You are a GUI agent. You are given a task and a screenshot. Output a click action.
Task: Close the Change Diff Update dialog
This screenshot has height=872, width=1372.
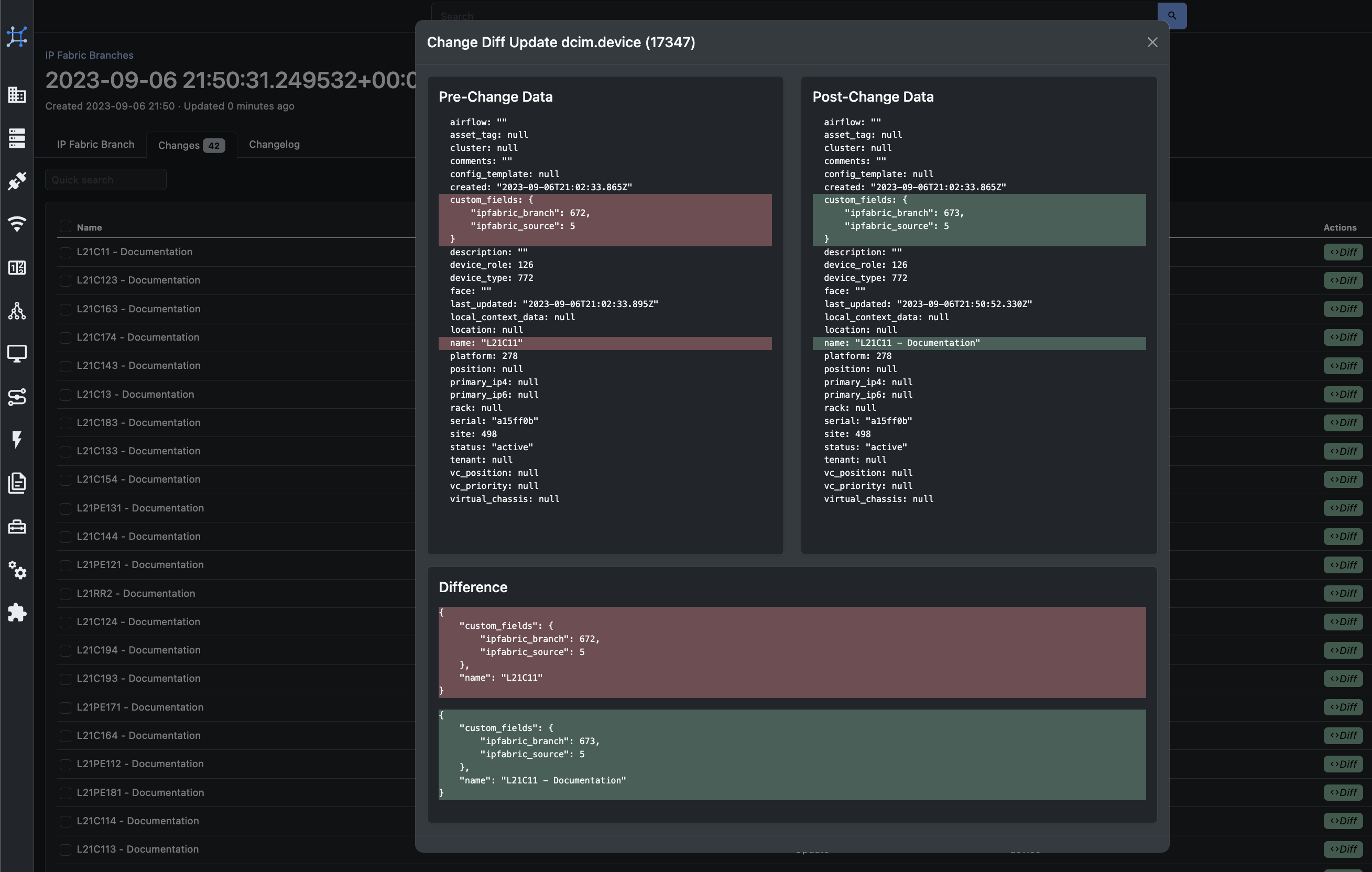pyautogui.click(x=1152, y=43)
